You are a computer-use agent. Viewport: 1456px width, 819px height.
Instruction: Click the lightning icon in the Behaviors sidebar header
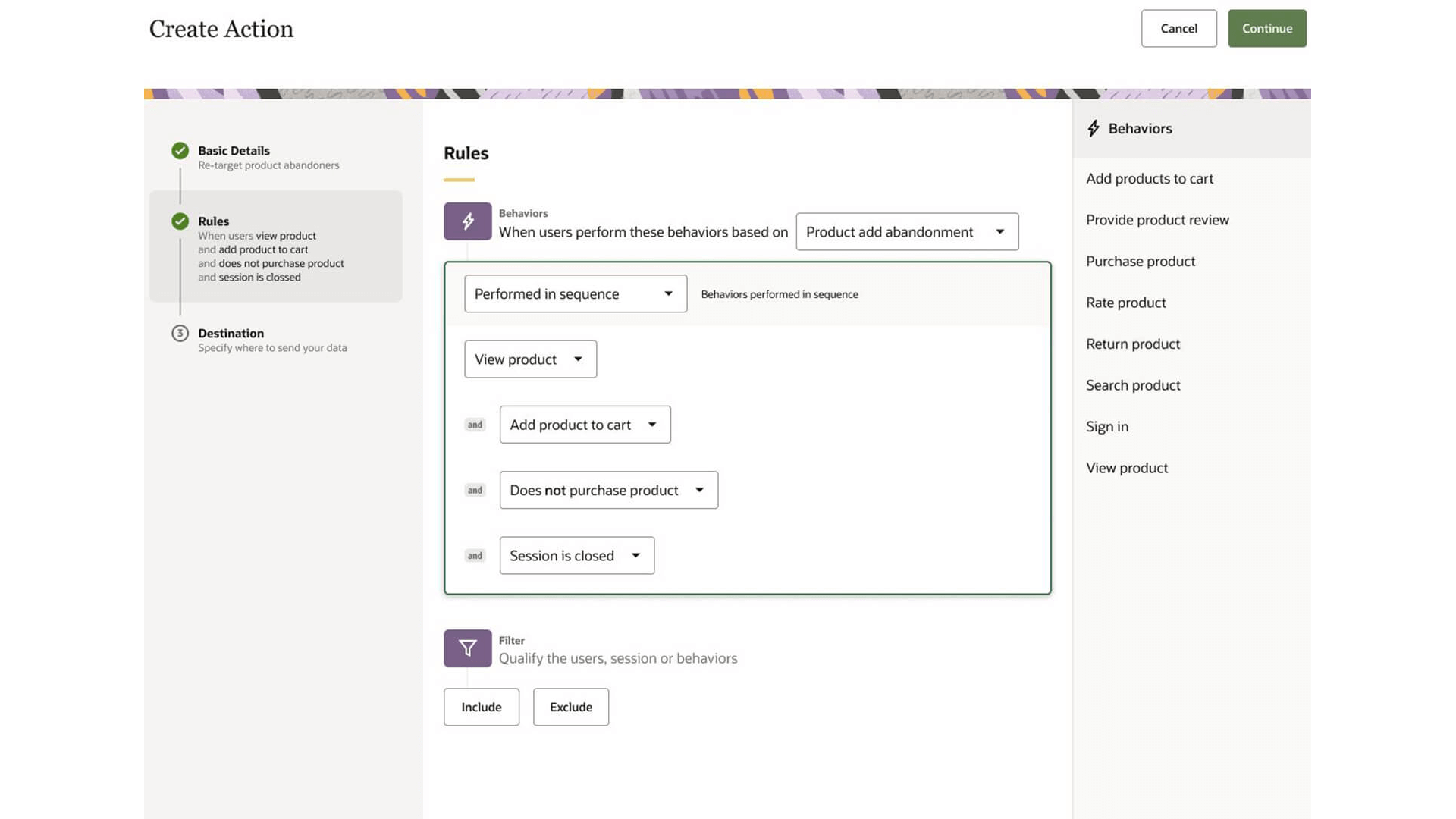pos(1093,128)
